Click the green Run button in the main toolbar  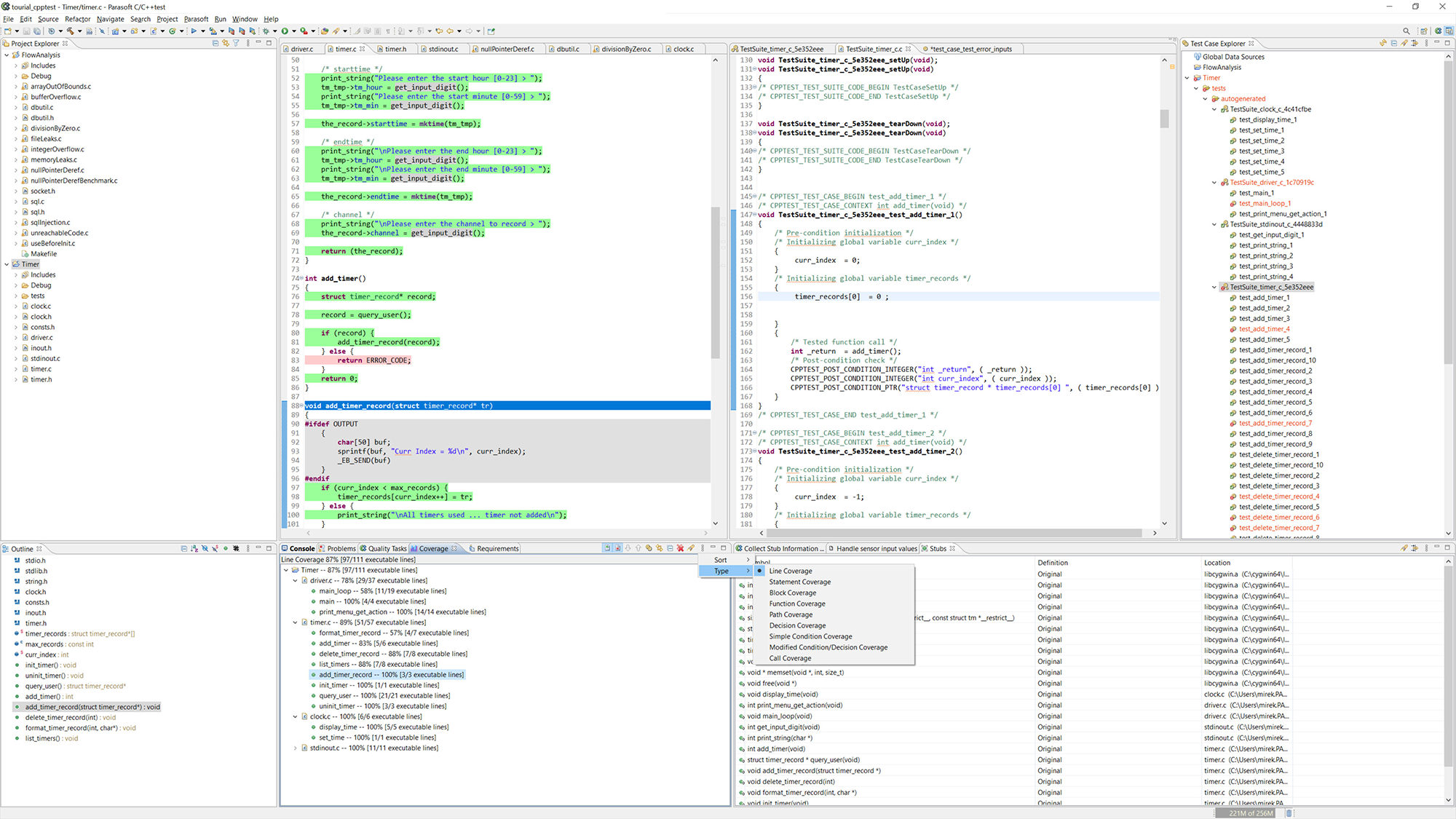[285, 31]
